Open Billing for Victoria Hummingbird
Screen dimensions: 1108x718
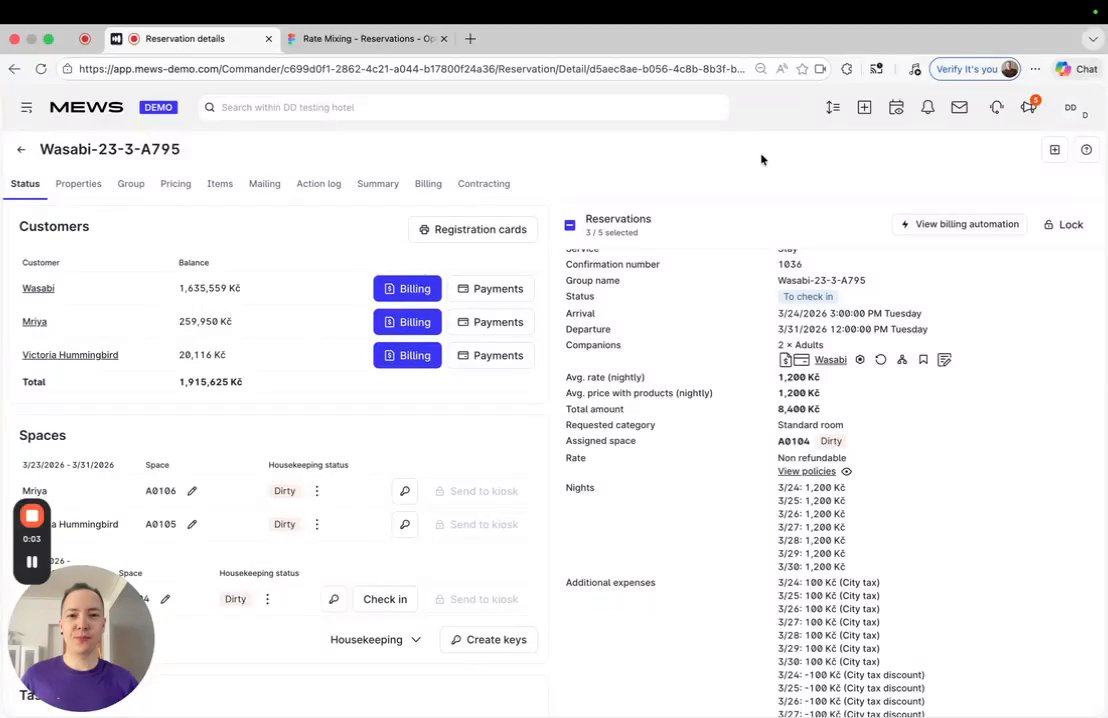tap(407, 355)
